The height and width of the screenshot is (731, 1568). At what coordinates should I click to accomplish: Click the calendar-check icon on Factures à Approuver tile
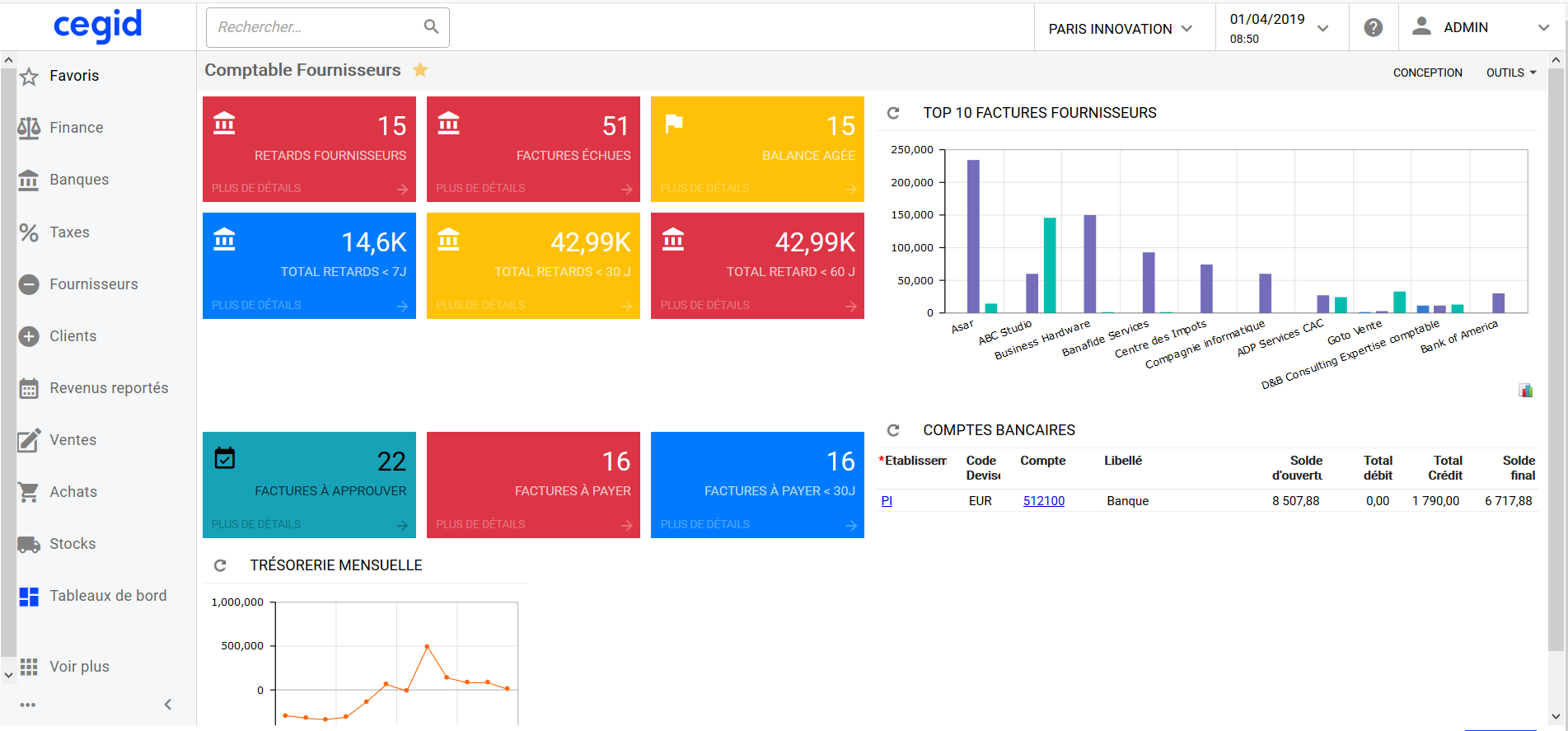click(x=225, y=458)
